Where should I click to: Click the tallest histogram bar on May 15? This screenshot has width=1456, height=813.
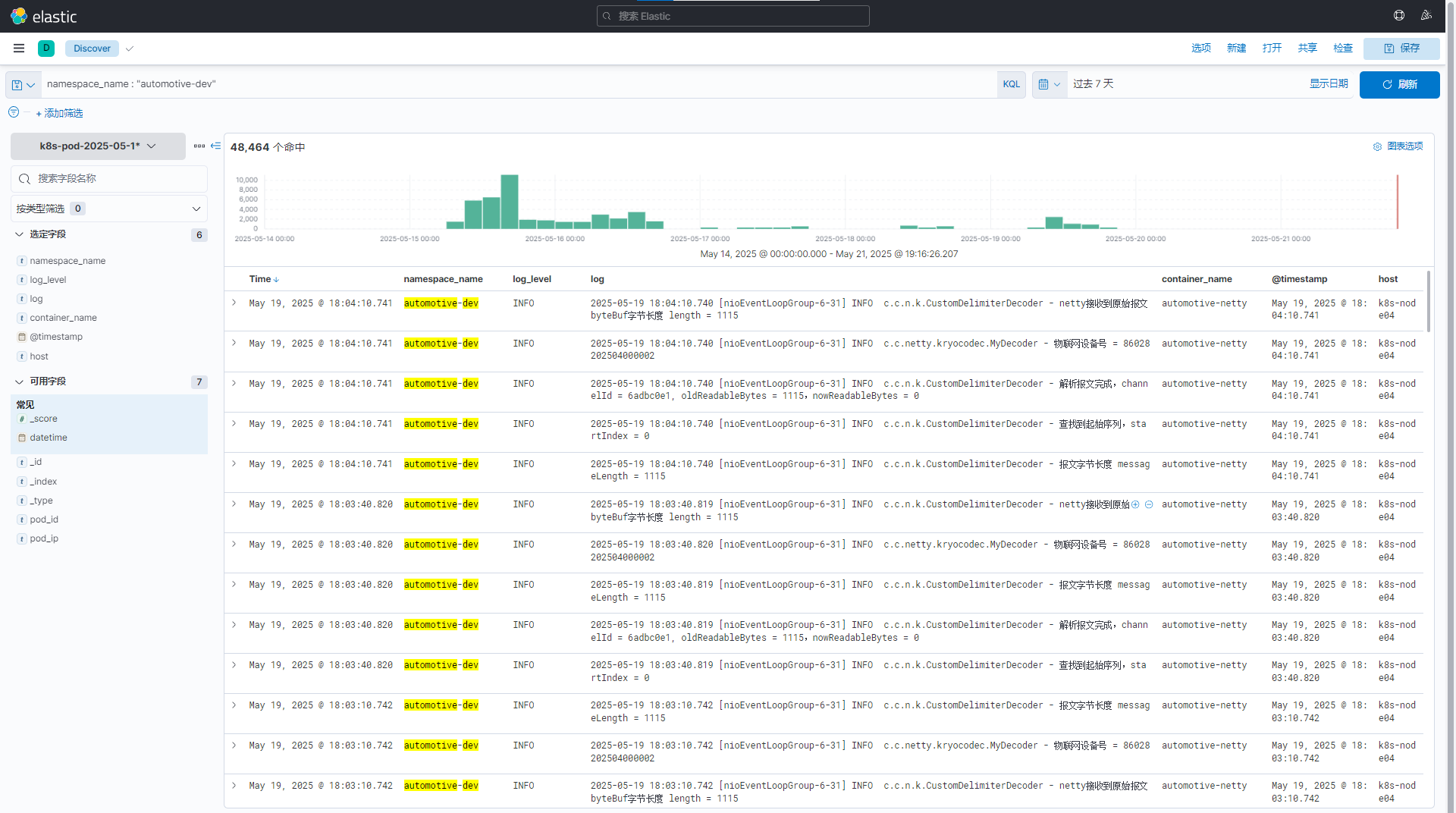(510, 202)
